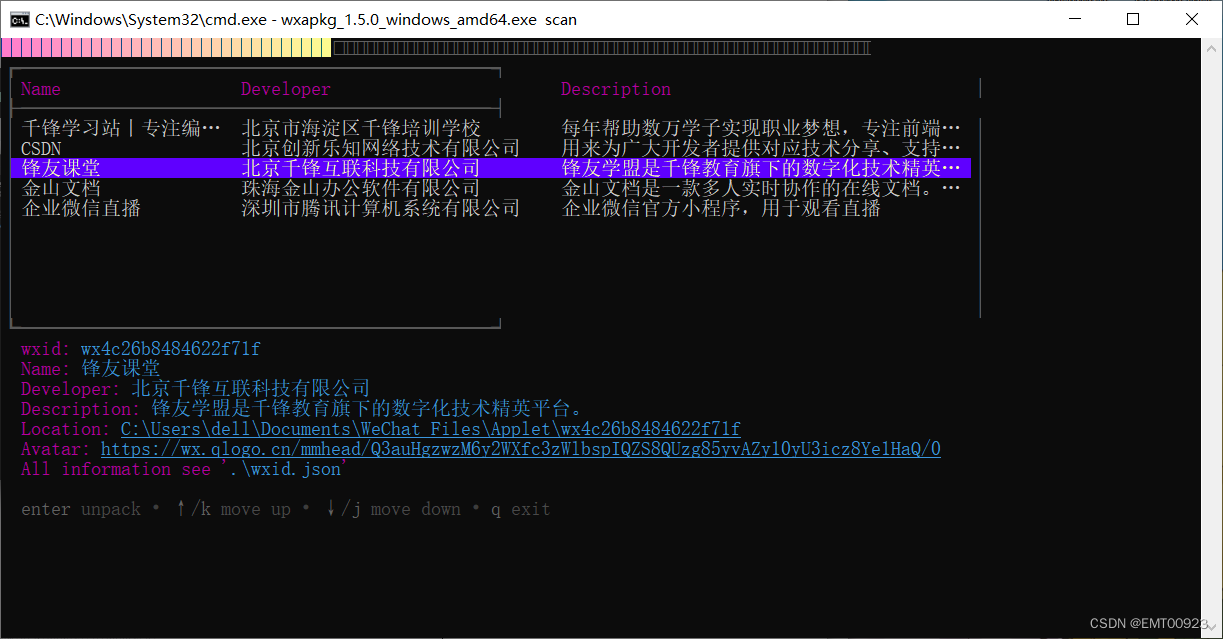Image resolution: width=1223 pixels, height=639 pixels.
Task: Select the highlighted 锋友课堂 row name
Action: point(61,168)
